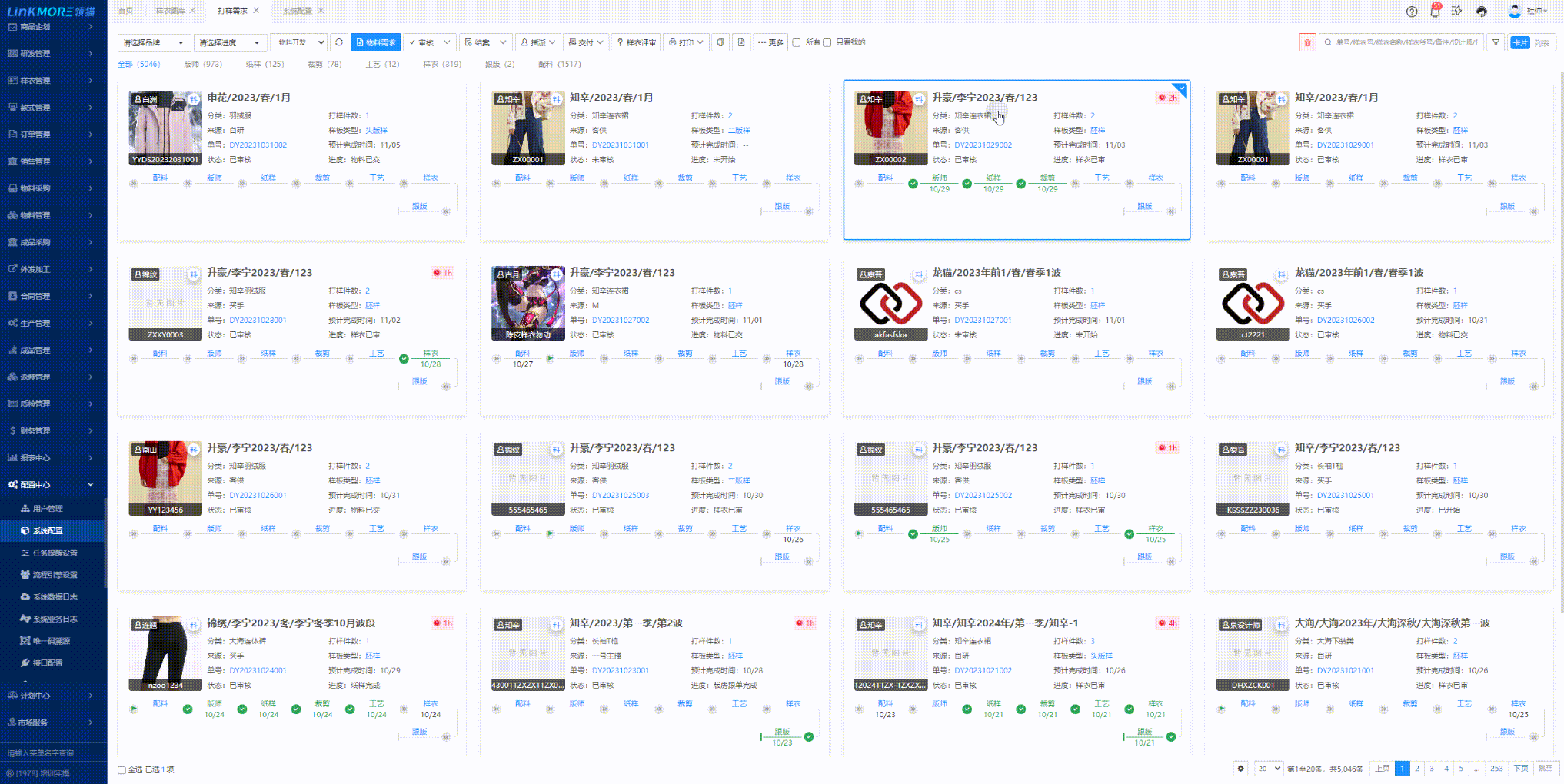
Task: Click the settings gear icon near pagination
Action: click(1240, 769)
